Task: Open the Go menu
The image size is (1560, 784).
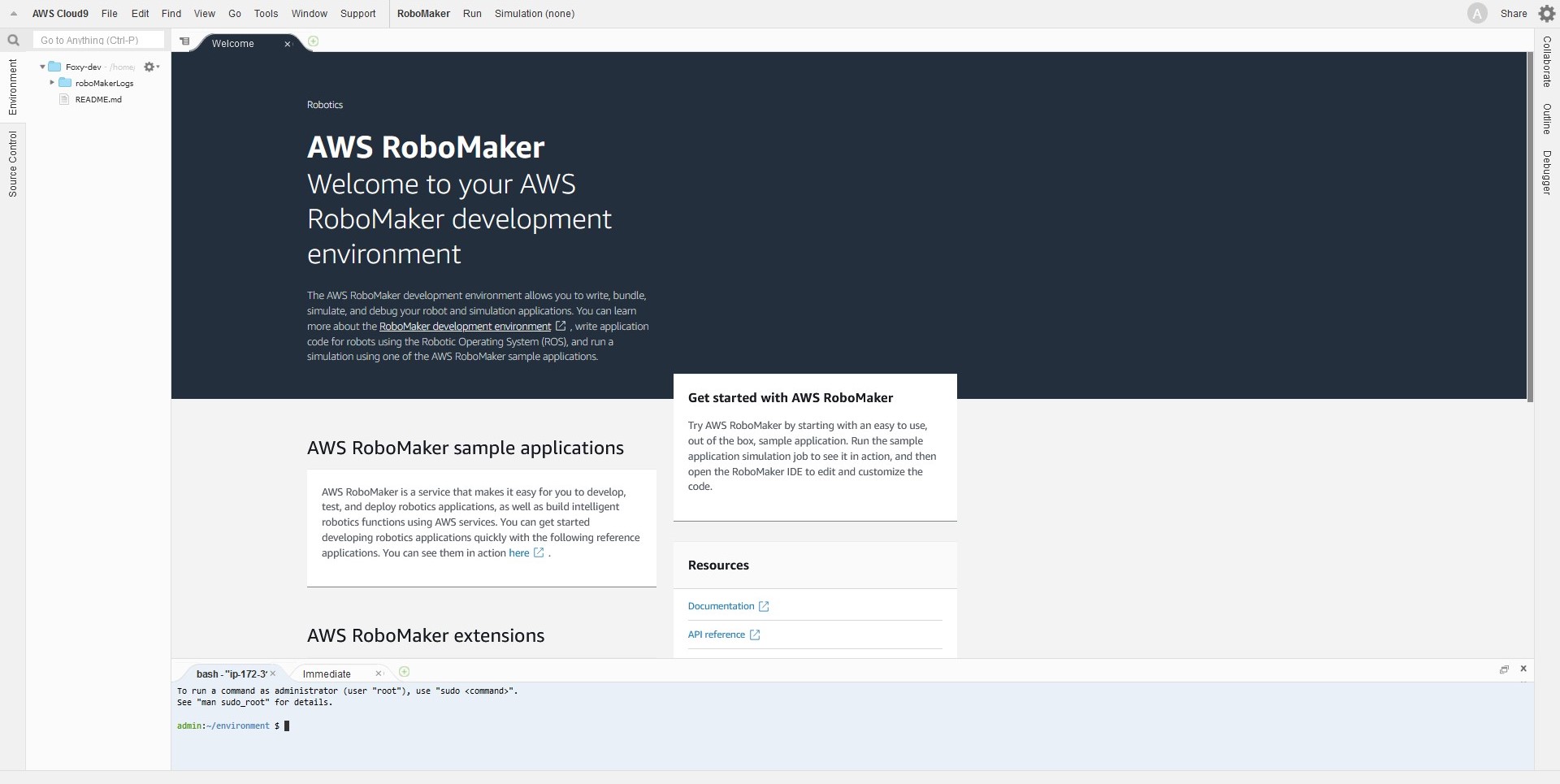Action: (235, 14)
